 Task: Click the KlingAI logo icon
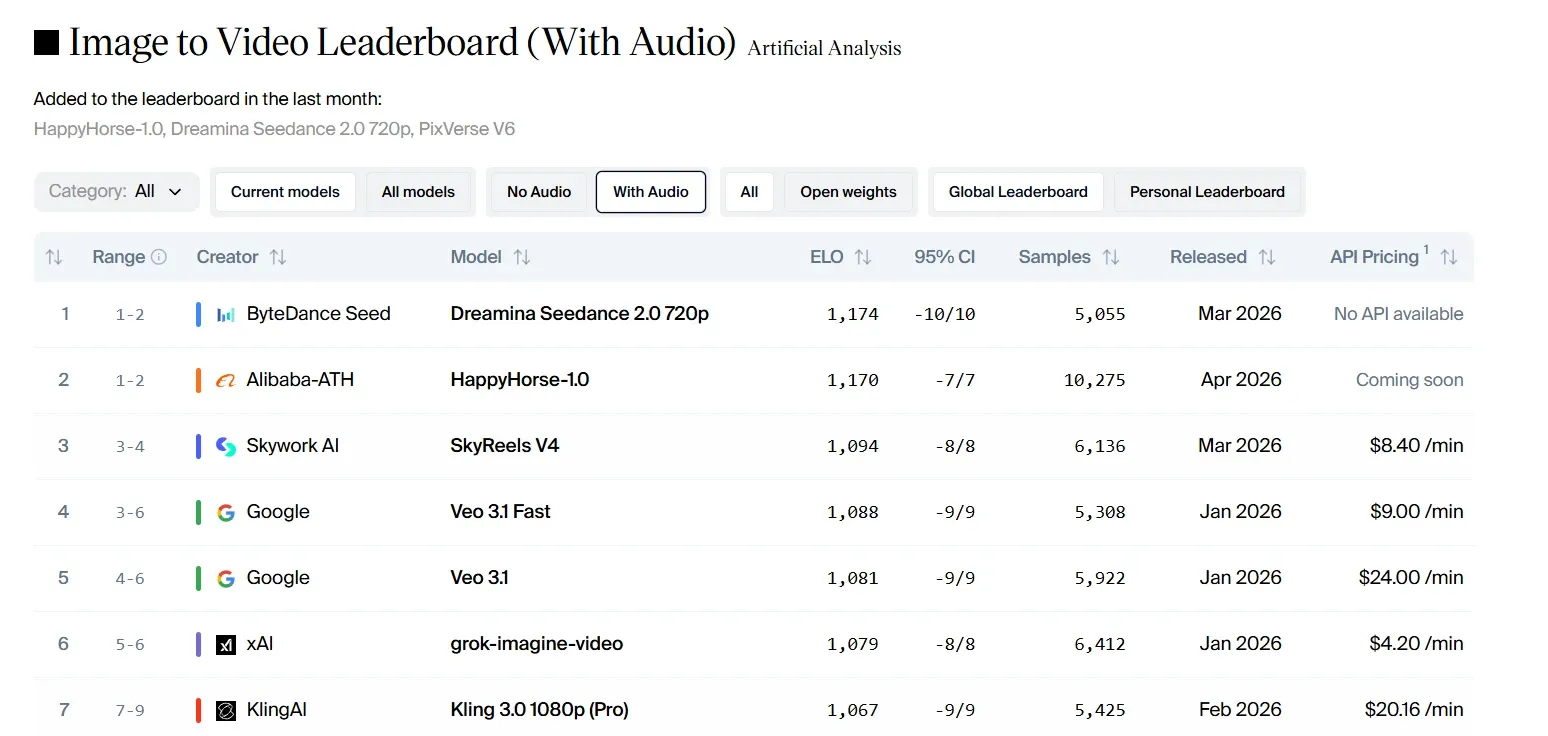pyautogui.click(x=226, y=710)
